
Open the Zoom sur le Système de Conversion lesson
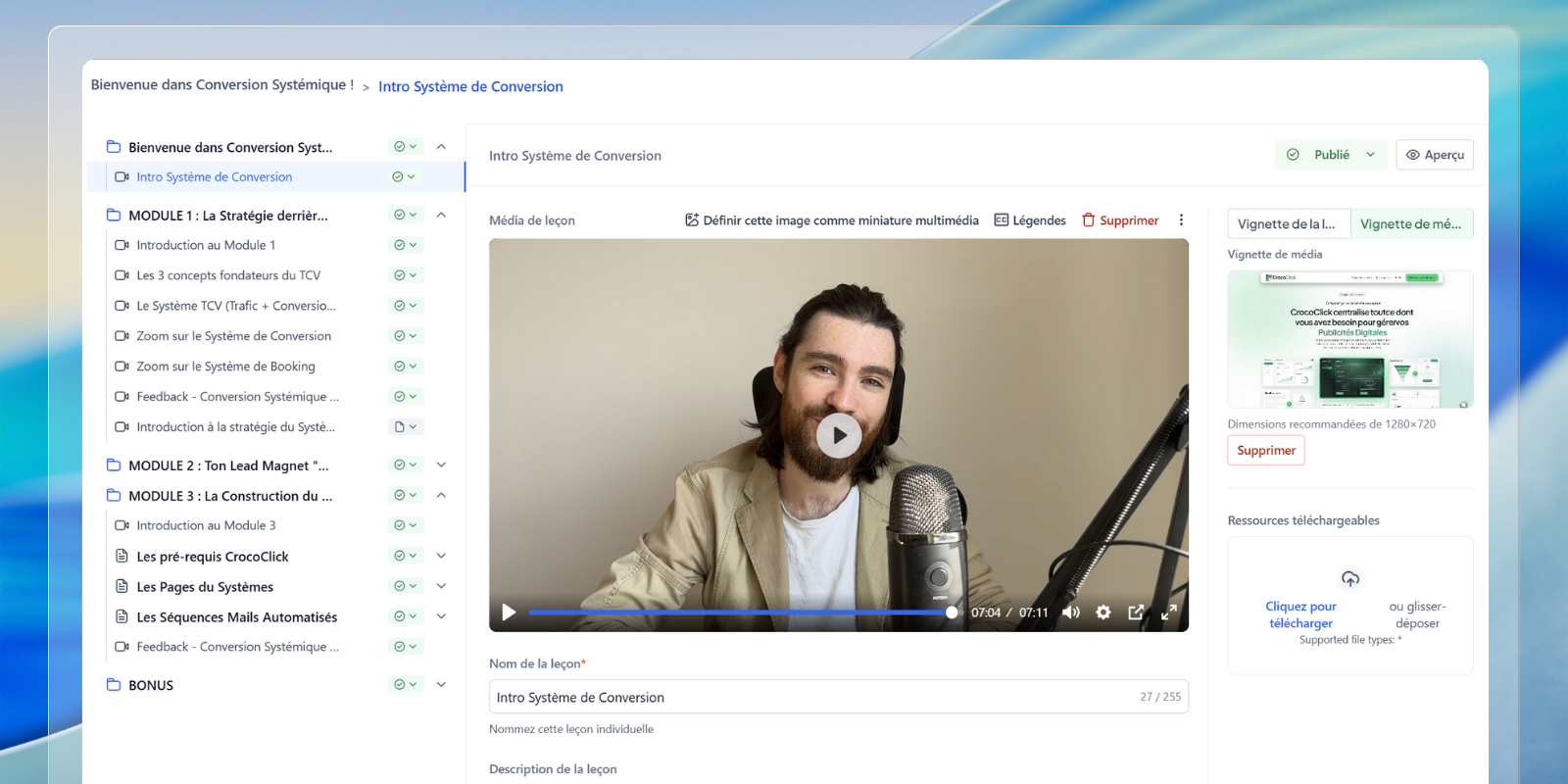coord(234,336)
